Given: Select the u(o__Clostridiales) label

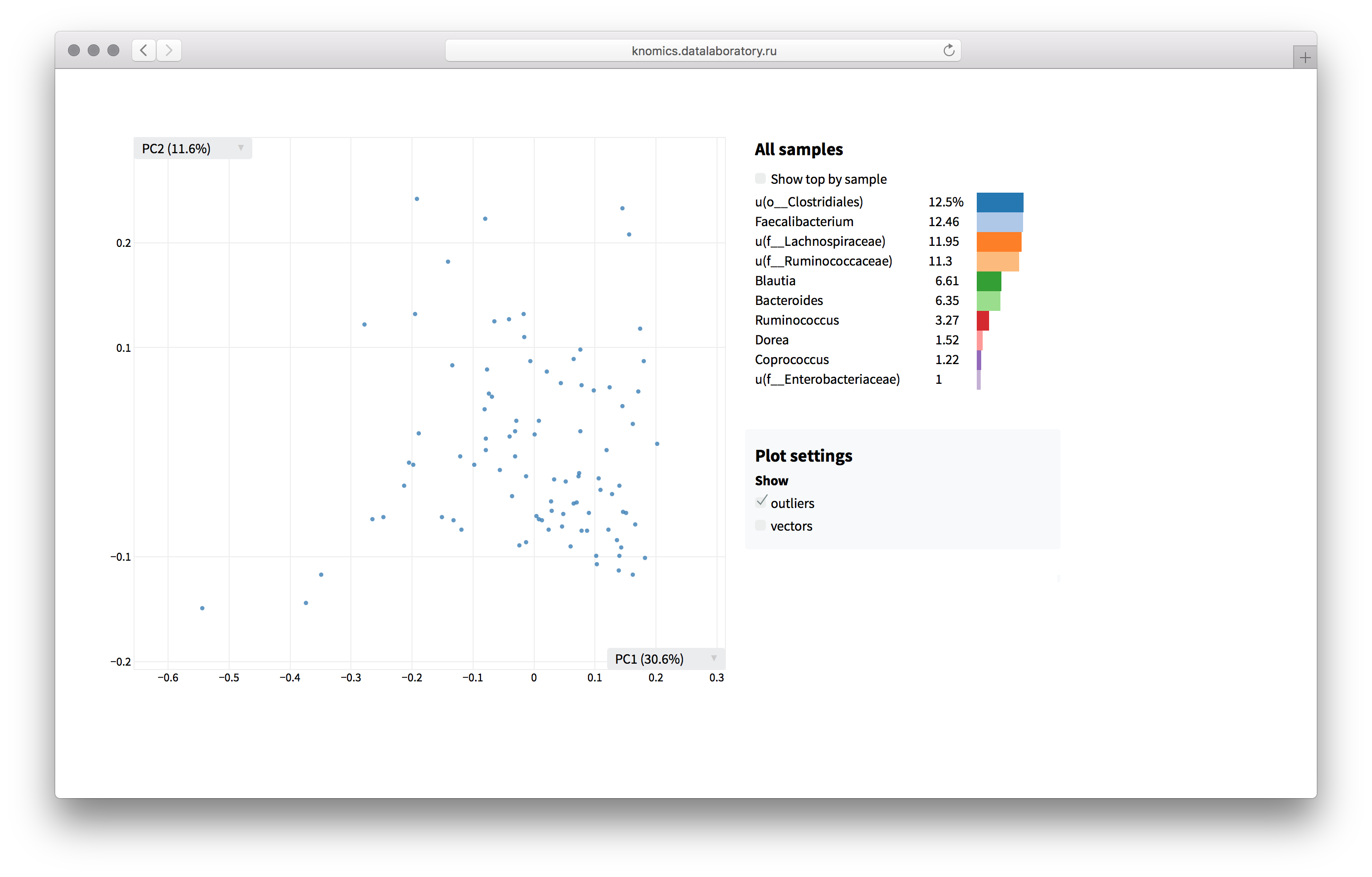Looking at the screenshot, I should (809, 202).
